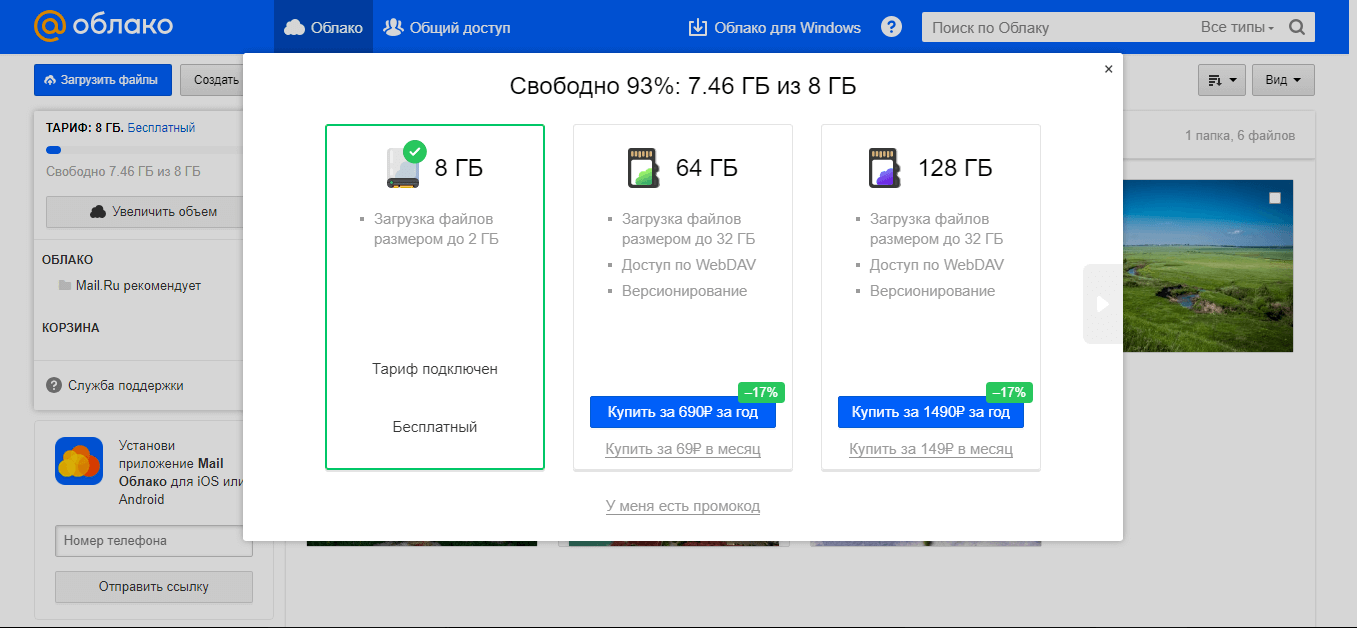The image size is (1357, 628).
Task: Click the 128 ГБ memory card icon
Action: [887, 168]
